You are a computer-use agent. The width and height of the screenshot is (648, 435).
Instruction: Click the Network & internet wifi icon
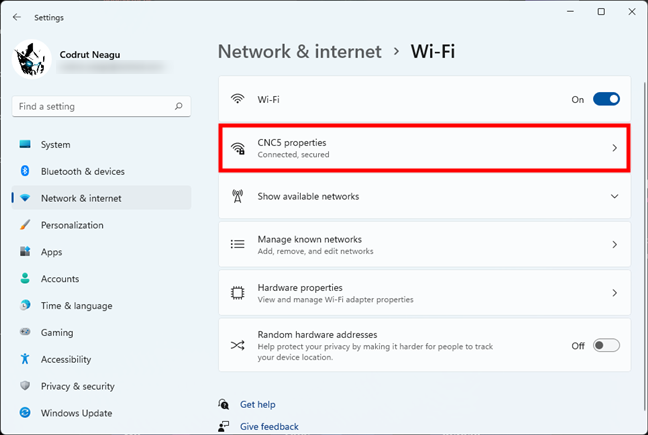click(25, 198)
